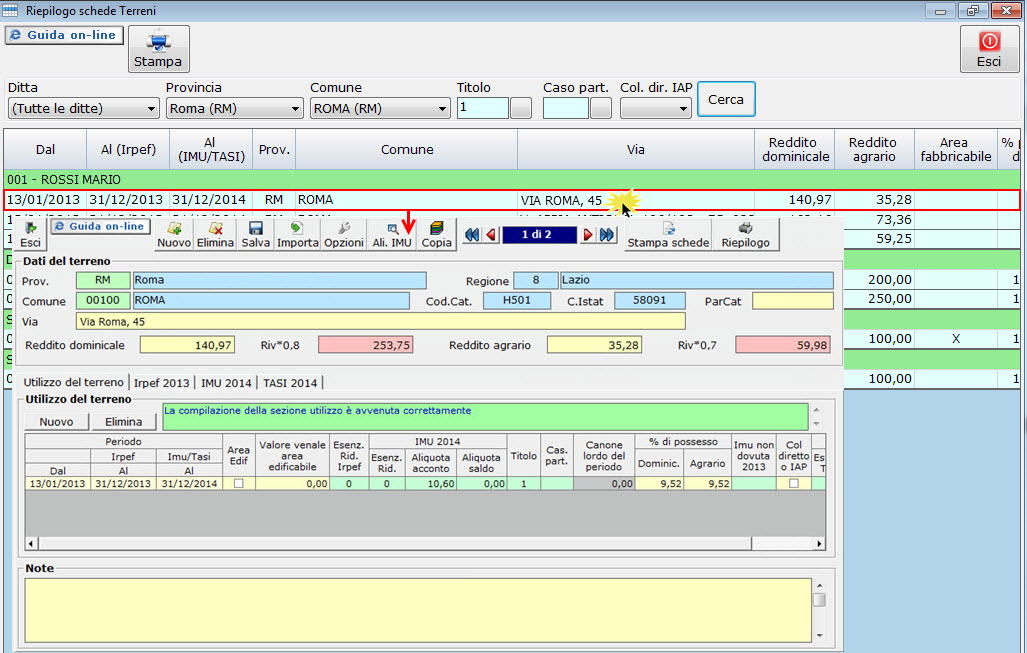The height and width of the screenshot is (653, 1027).
Task: Click the Reddito dominicale column header
Action: pos(795,149)
